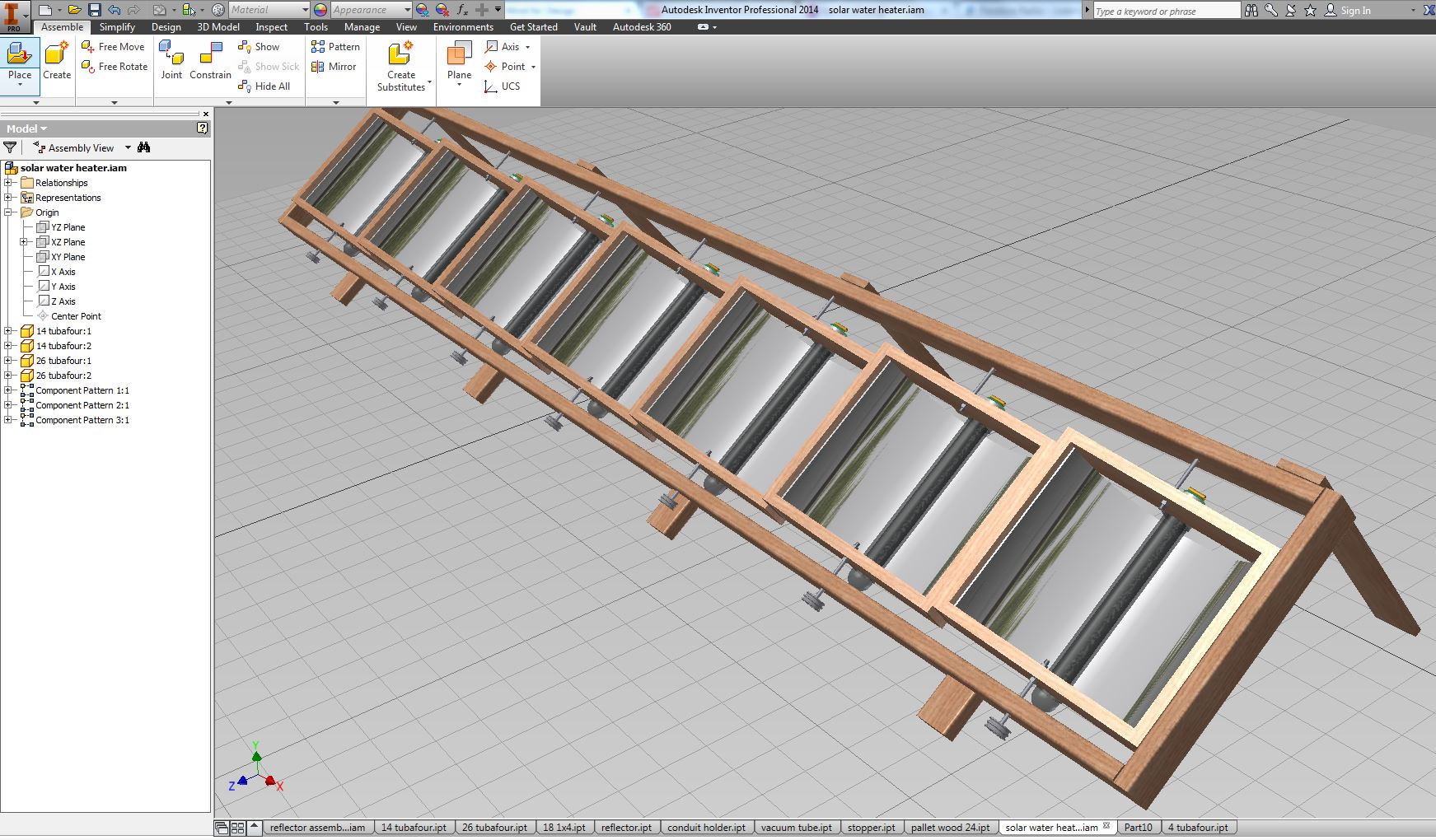Click Show relationships
The image size is (1436, 840).
tap(259, 47)
